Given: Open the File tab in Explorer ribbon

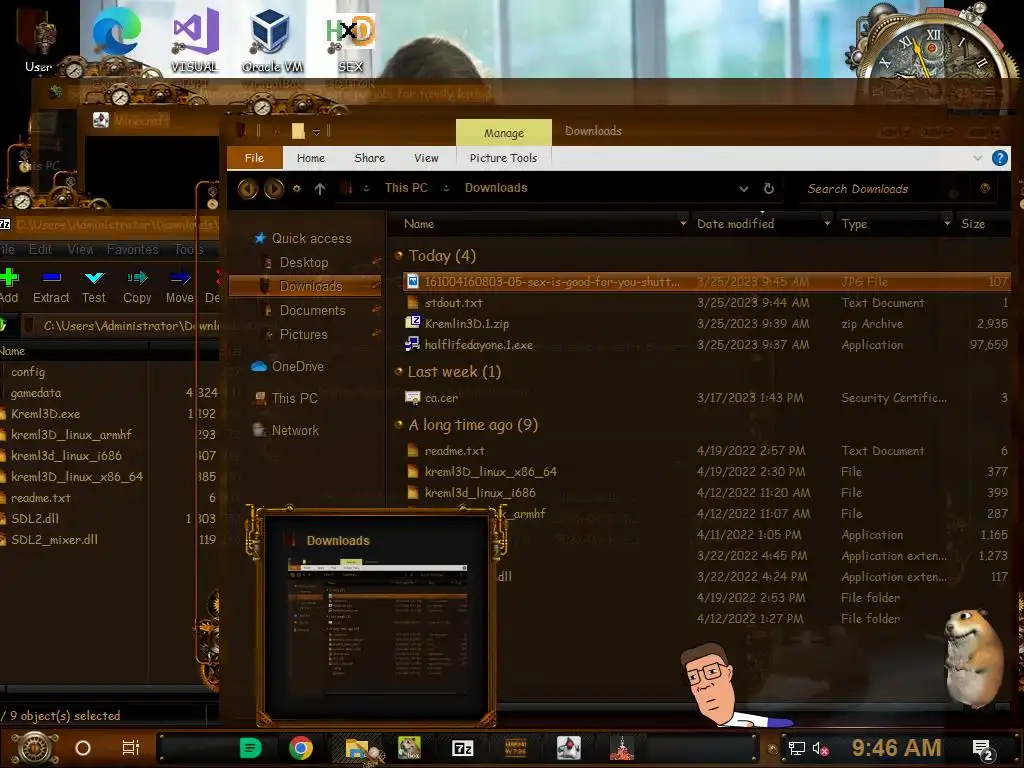Looking at the screenshot, I should pos(255,158).
